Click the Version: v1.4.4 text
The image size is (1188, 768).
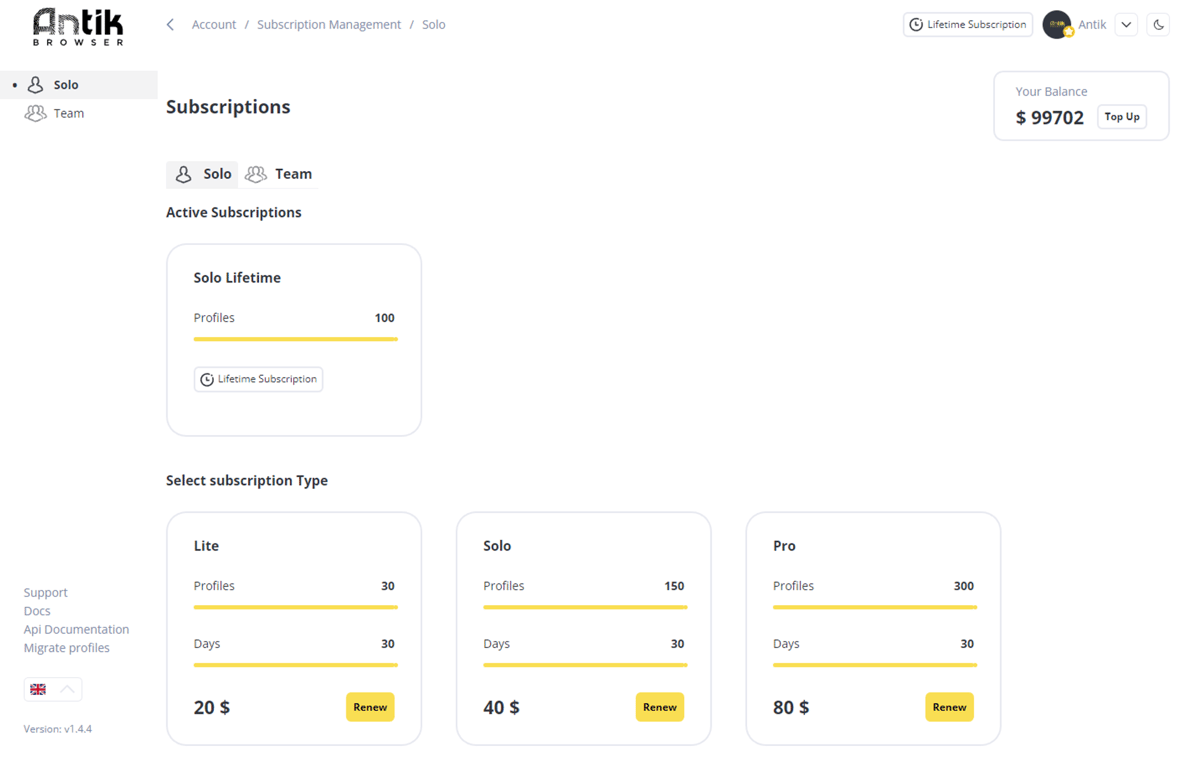58,729
